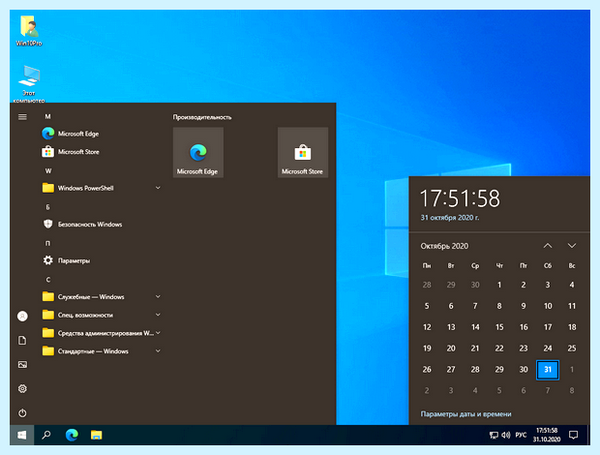Expand the Start menu hamburger icon
600x455 pixels.
tap(23, 117)
